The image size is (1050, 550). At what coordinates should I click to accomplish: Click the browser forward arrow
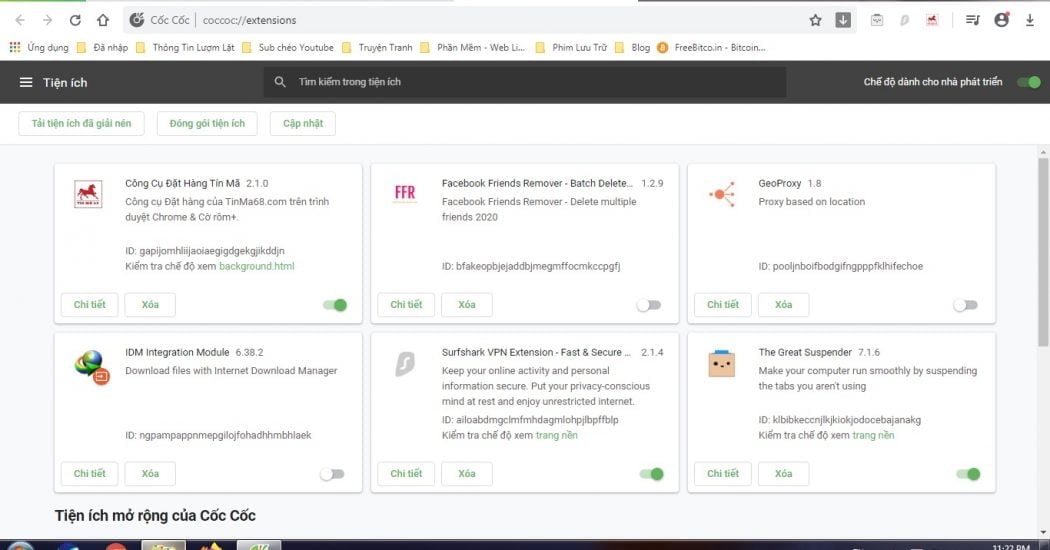tap(48, 20)
